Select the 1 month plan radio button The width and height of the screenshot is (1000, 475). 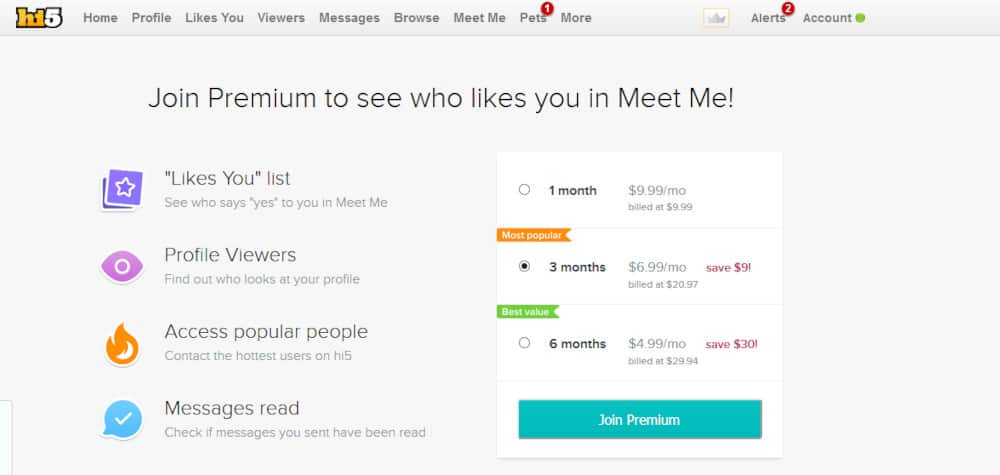pyautogui.click(x=524, y=189)
